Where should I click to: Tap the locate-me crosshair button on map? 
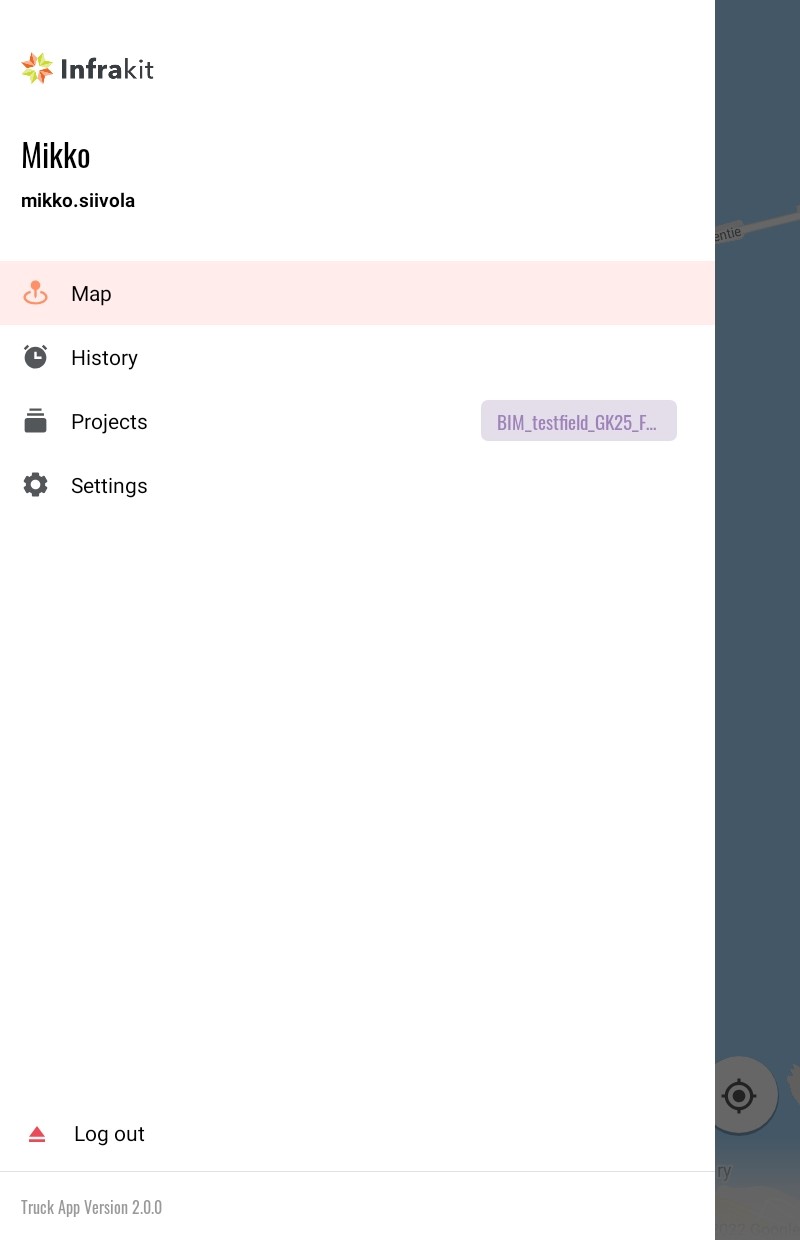point(739,1096)
